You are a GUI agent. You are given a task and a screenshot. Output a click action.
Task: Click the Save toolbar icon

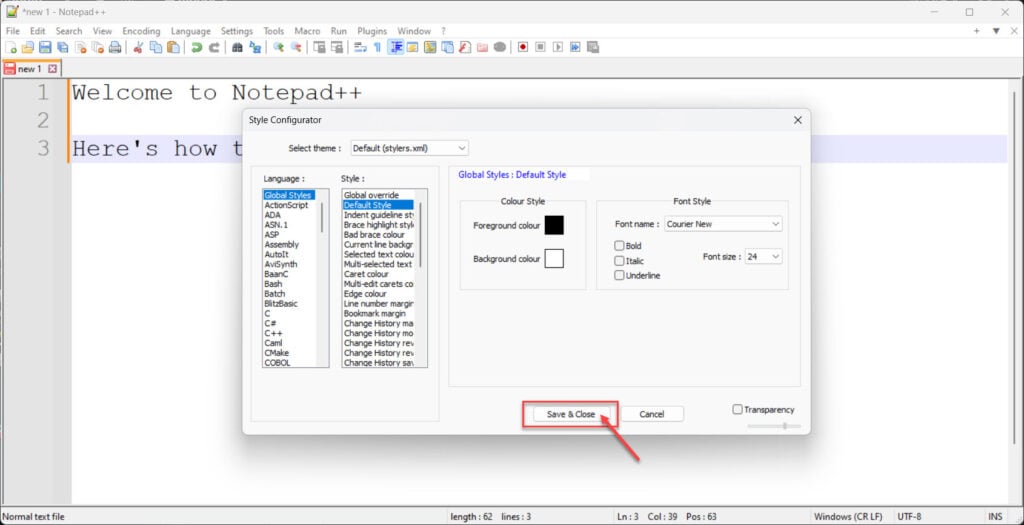click(45, 47)
